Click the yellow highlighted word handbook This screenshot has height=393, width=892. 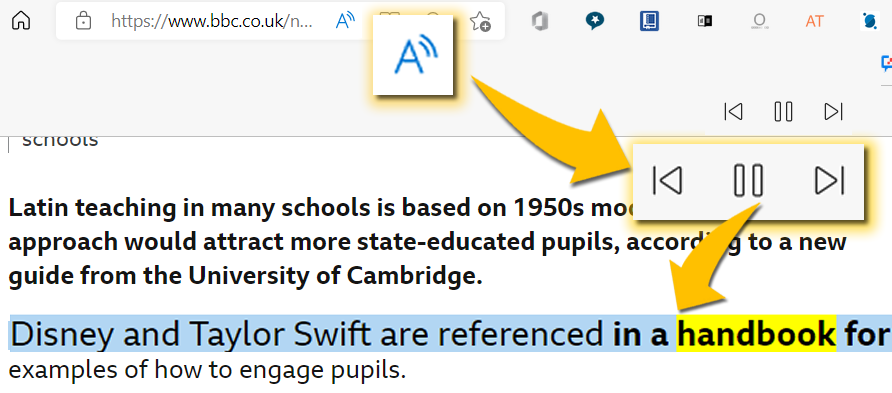(x=756, y=334)
